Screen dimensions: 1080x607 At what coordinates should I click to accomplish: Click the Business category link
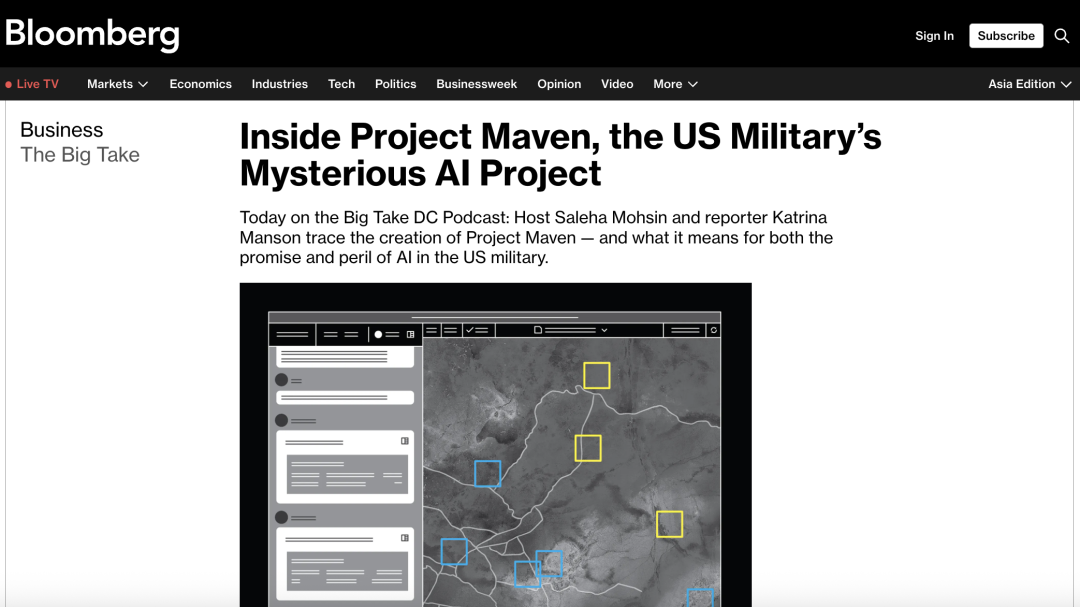(x=61, y=130)
